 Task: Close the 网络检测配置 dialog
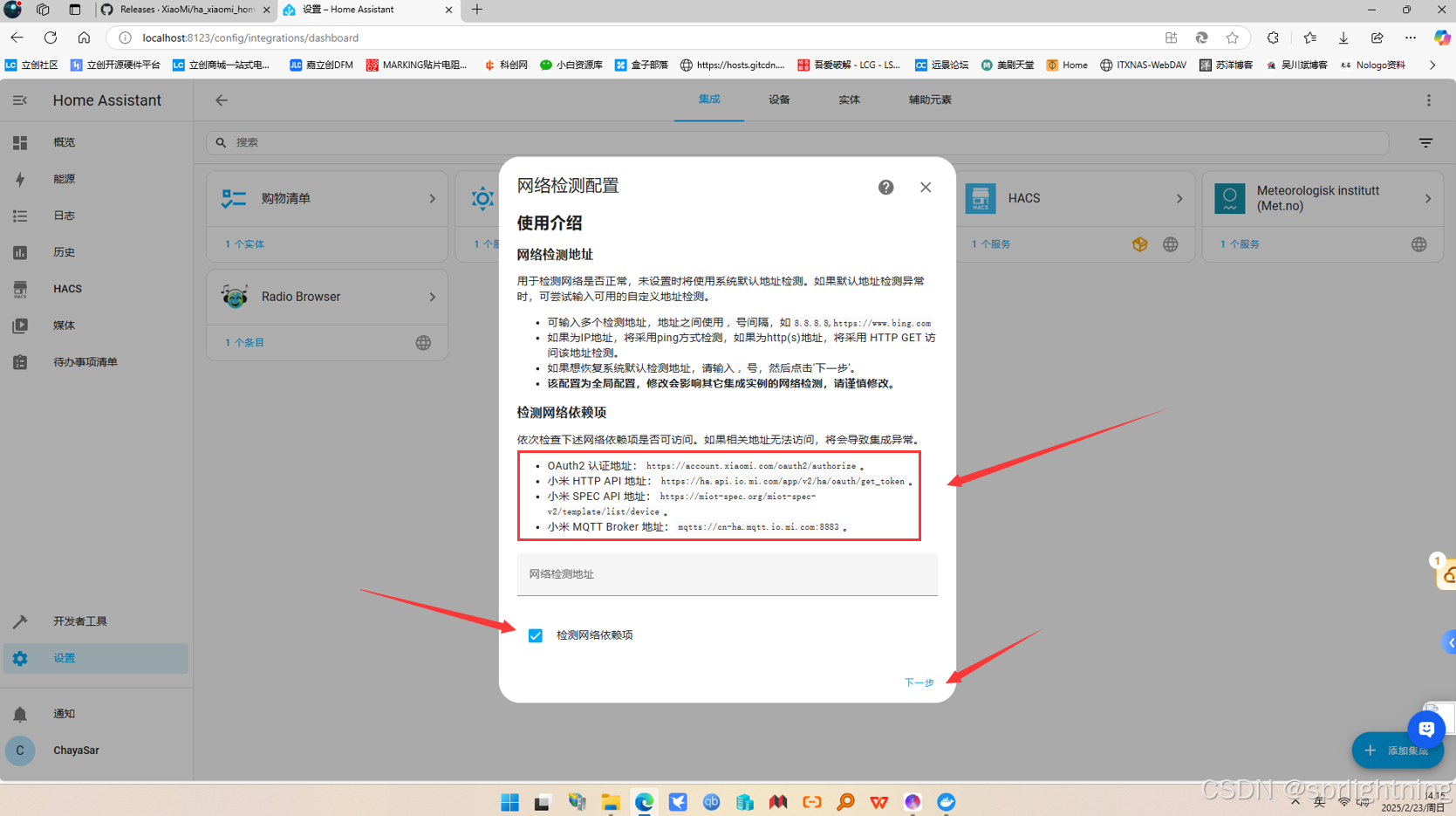tap(926, 187)
